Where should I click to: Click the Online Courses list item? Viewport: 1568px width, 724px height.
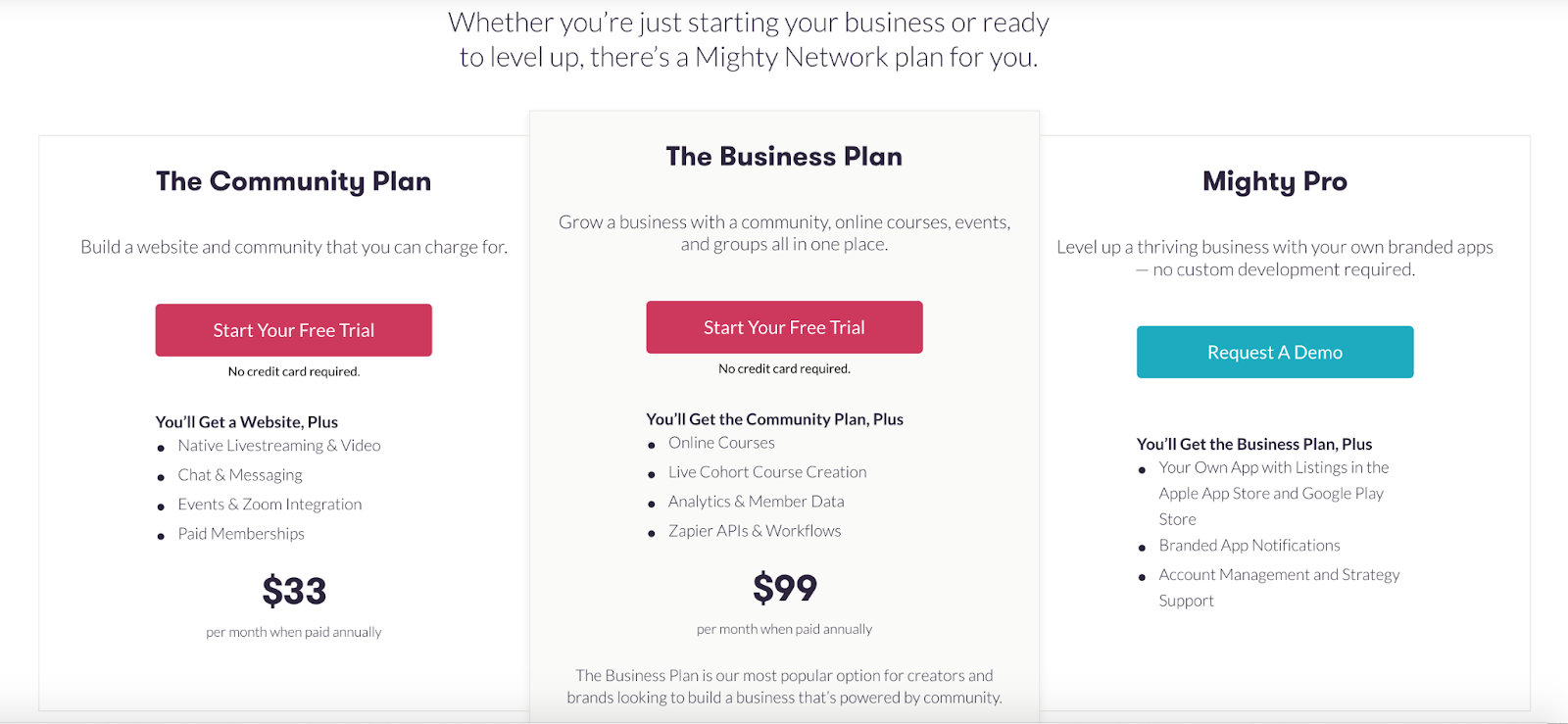[x=721, y=443]
